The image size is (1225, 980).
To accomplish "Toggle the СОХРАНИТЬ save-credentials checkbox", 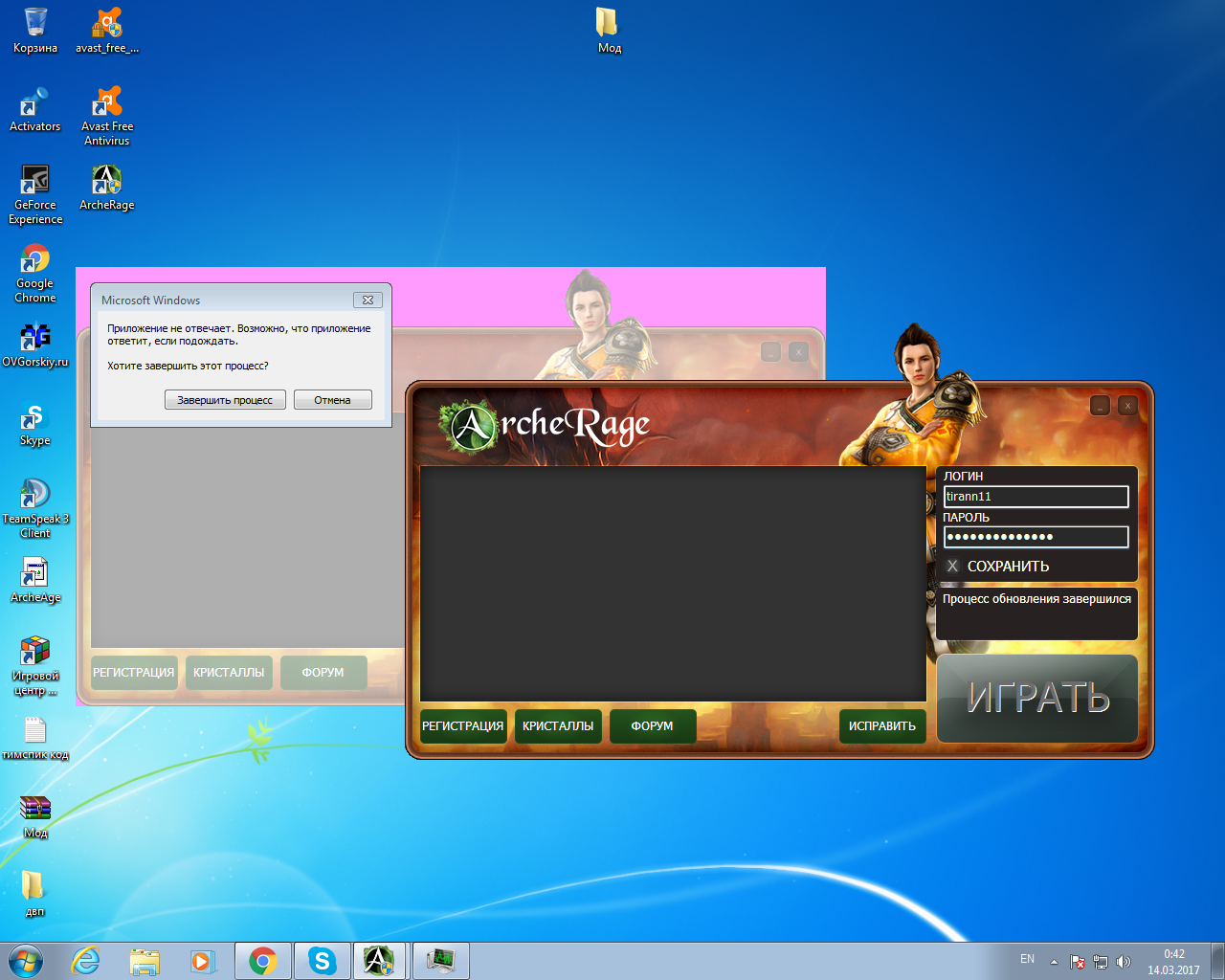I will click(x=952, y=566).
